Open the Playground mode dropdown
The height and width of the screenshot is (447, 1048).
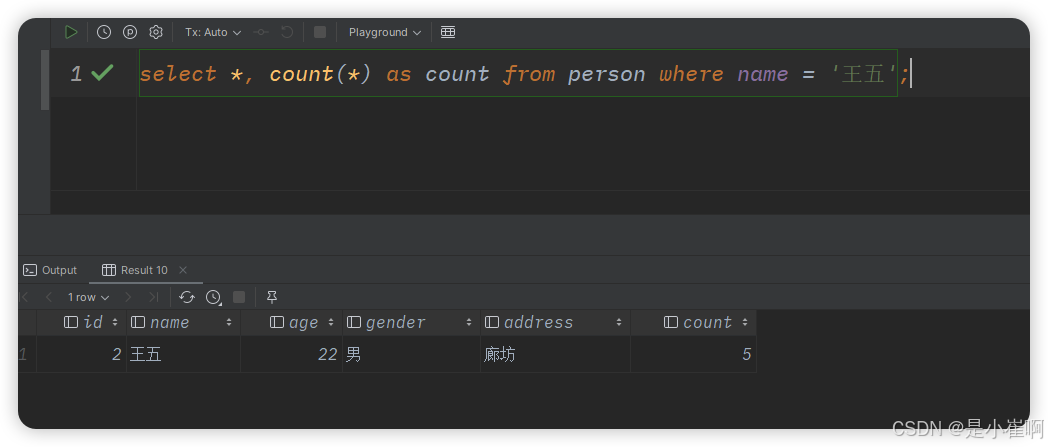coord(384,32)
